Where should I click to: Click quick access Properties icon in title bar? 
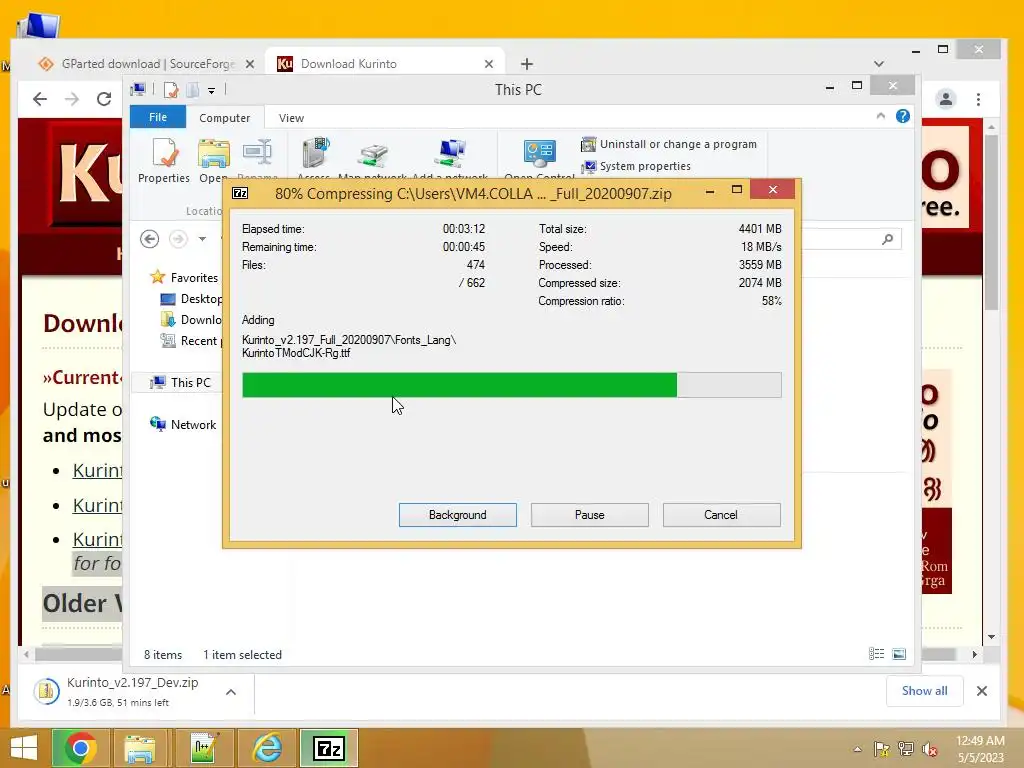click(171, 90)
